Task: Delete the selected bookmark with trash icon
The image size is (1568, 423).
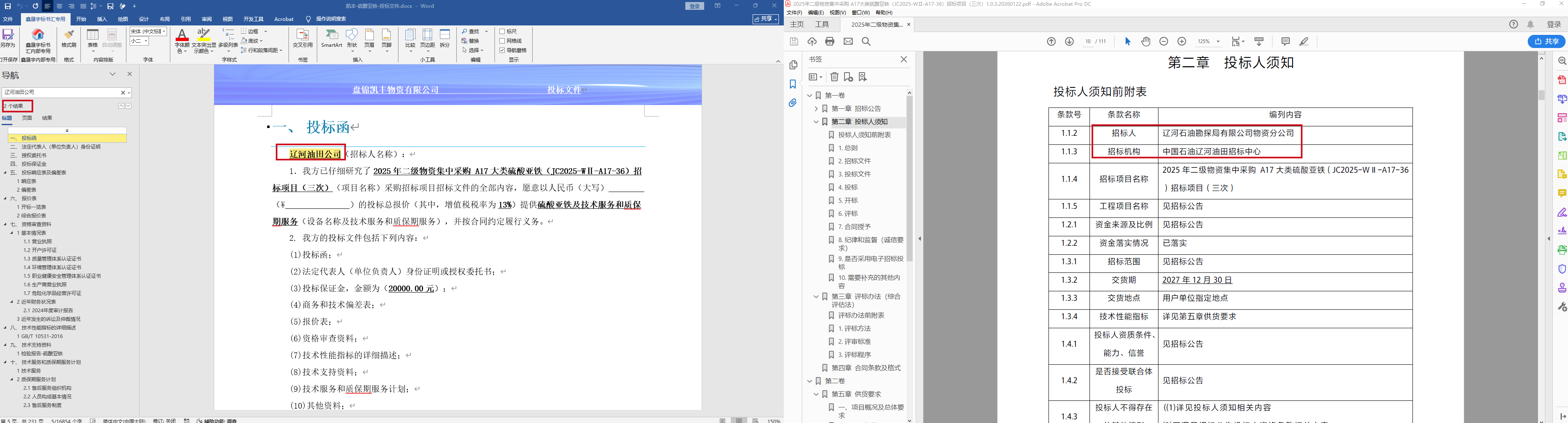Action: click(x=835, y=77)
